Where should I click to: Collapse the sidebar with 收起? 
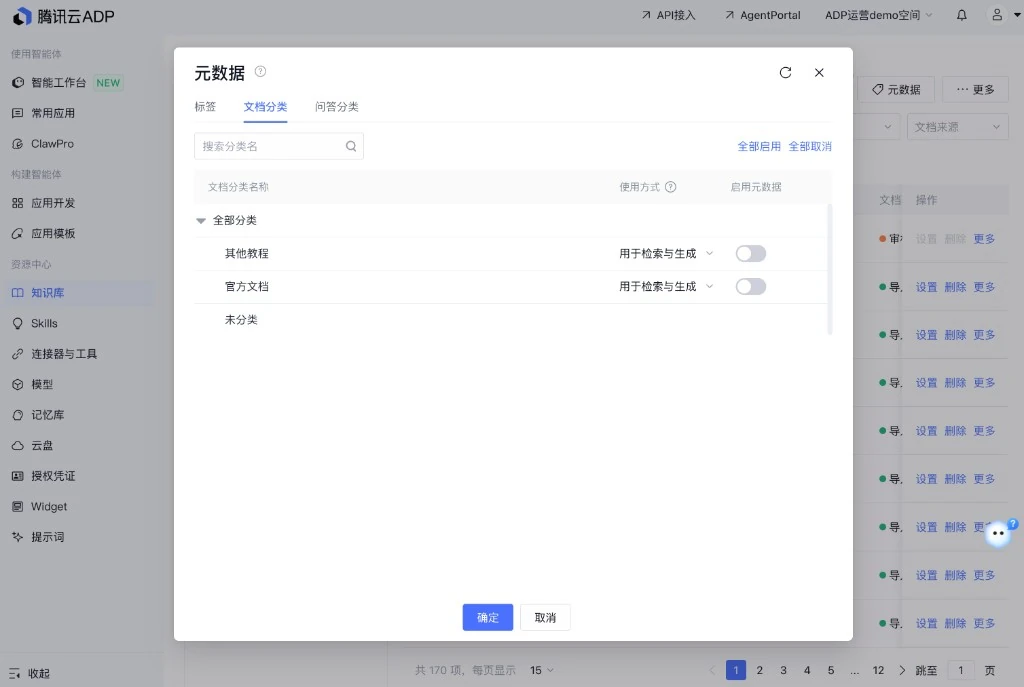30,673
